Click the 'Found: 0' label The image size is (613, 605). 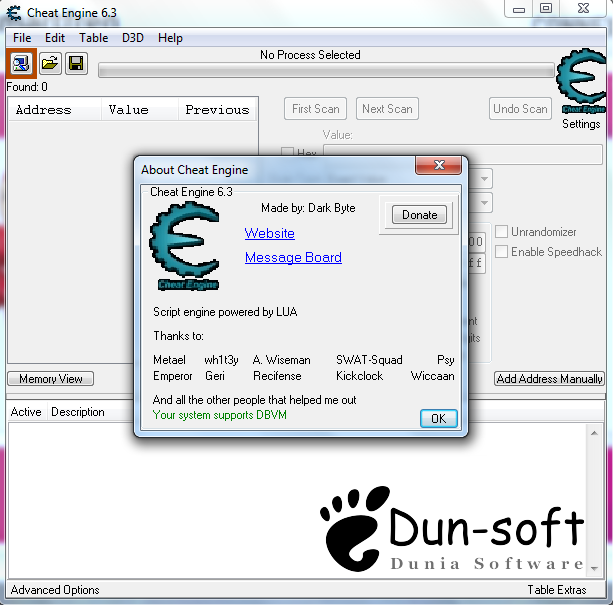[x=27, y=87]
